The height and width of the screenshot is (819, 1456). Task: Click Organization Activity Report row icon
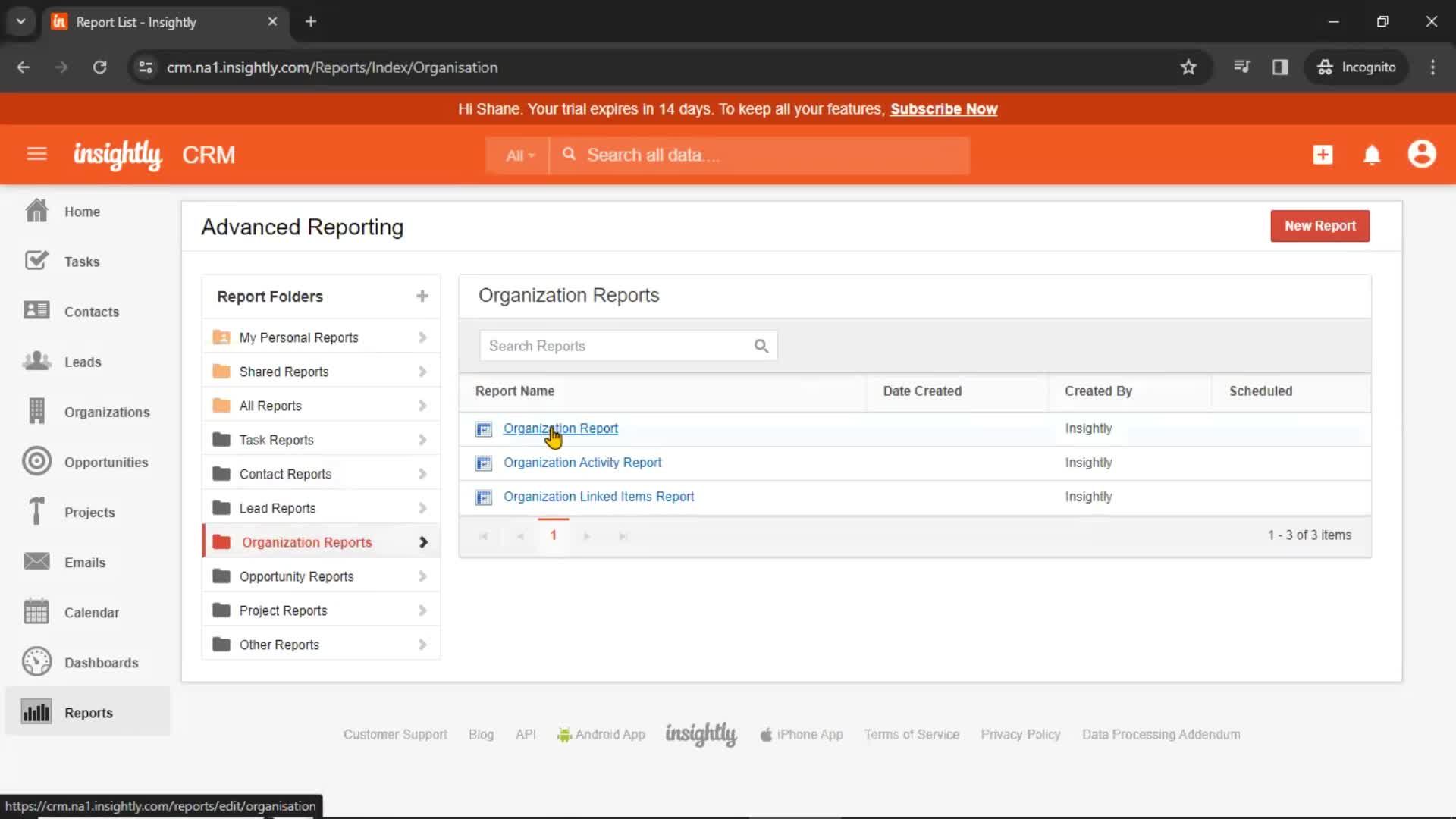483,463
